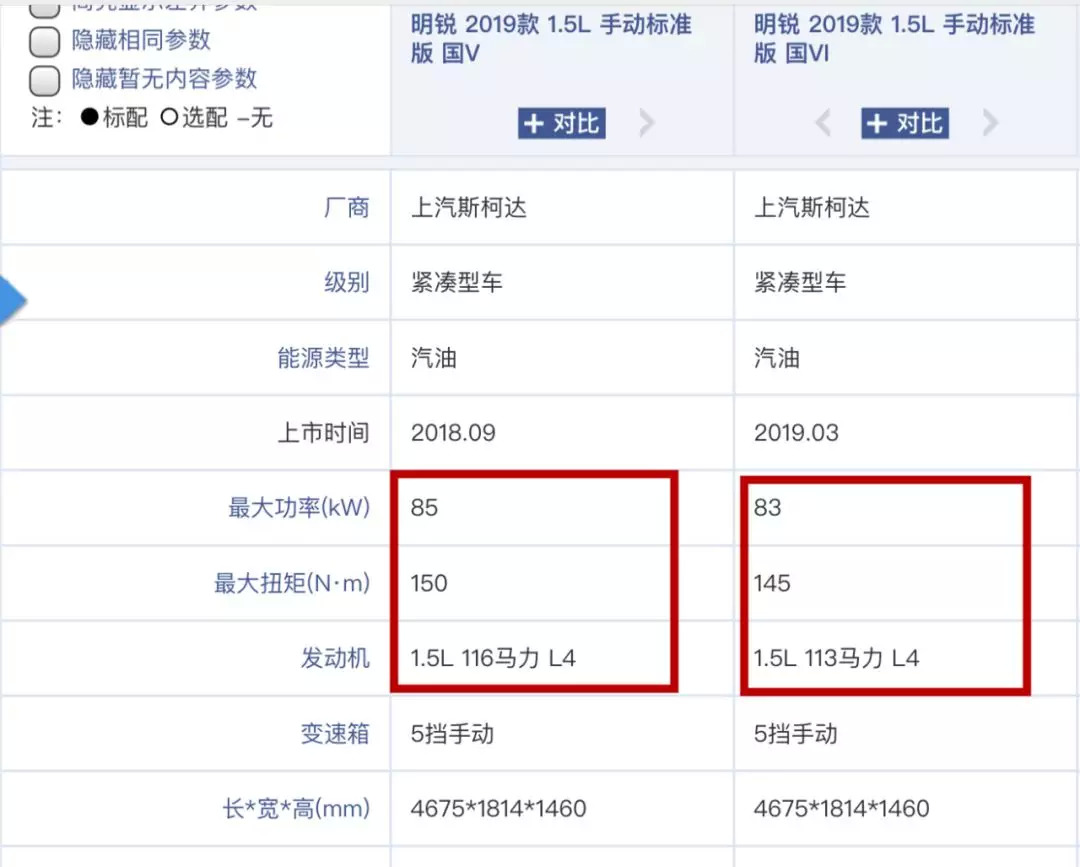Click the 长*宽*高(mm) parameter label
Screen dimensions: 1080x867
(x=295, y=808)
